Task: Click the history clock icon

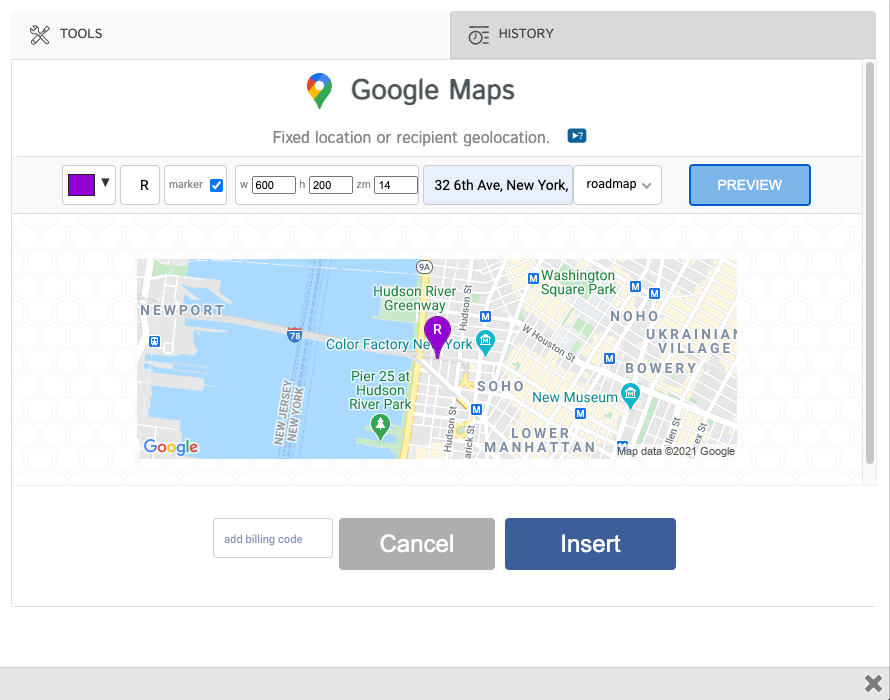Action: pyautogui.click(x=478, y=35)
